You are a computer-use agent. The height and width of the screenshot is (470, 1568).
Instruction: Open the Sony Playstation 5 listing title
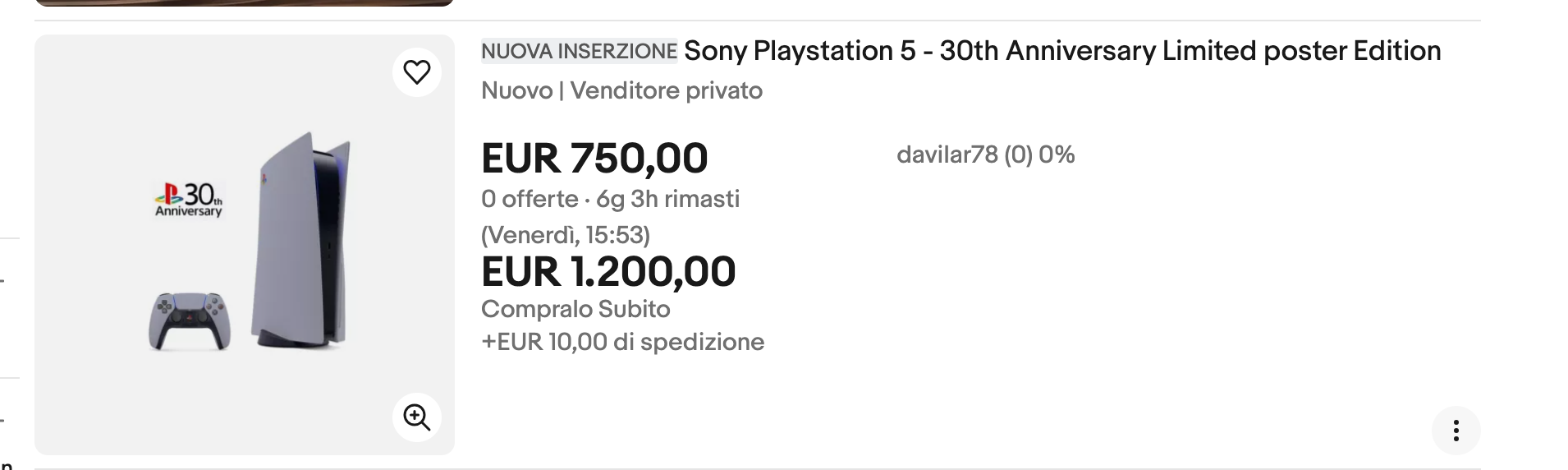[1061, 51]
